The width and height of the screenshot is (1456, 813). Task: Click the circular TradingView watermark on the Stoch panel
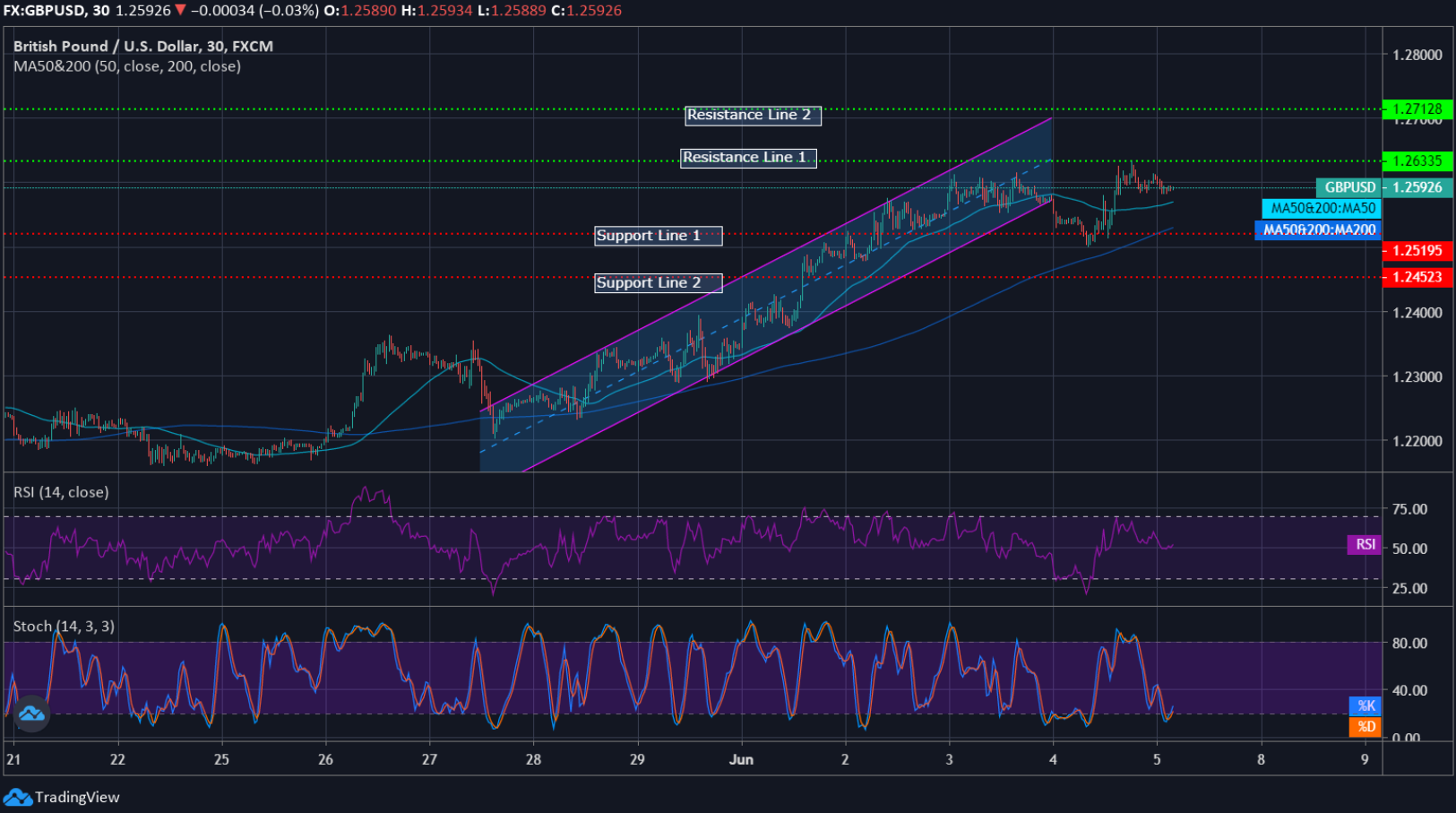pos(32,713)
